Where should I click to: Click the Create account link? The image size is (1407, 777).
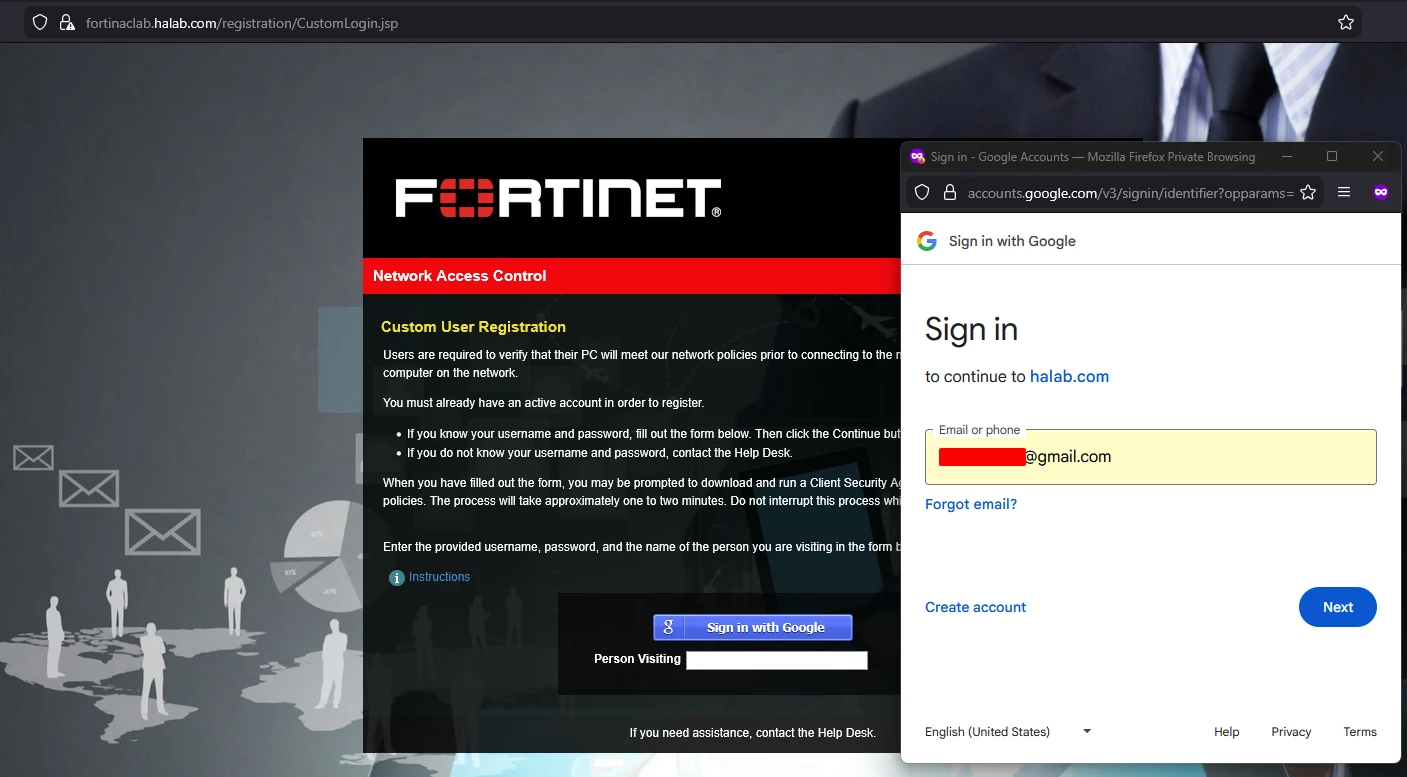click(x=975, y=607)
